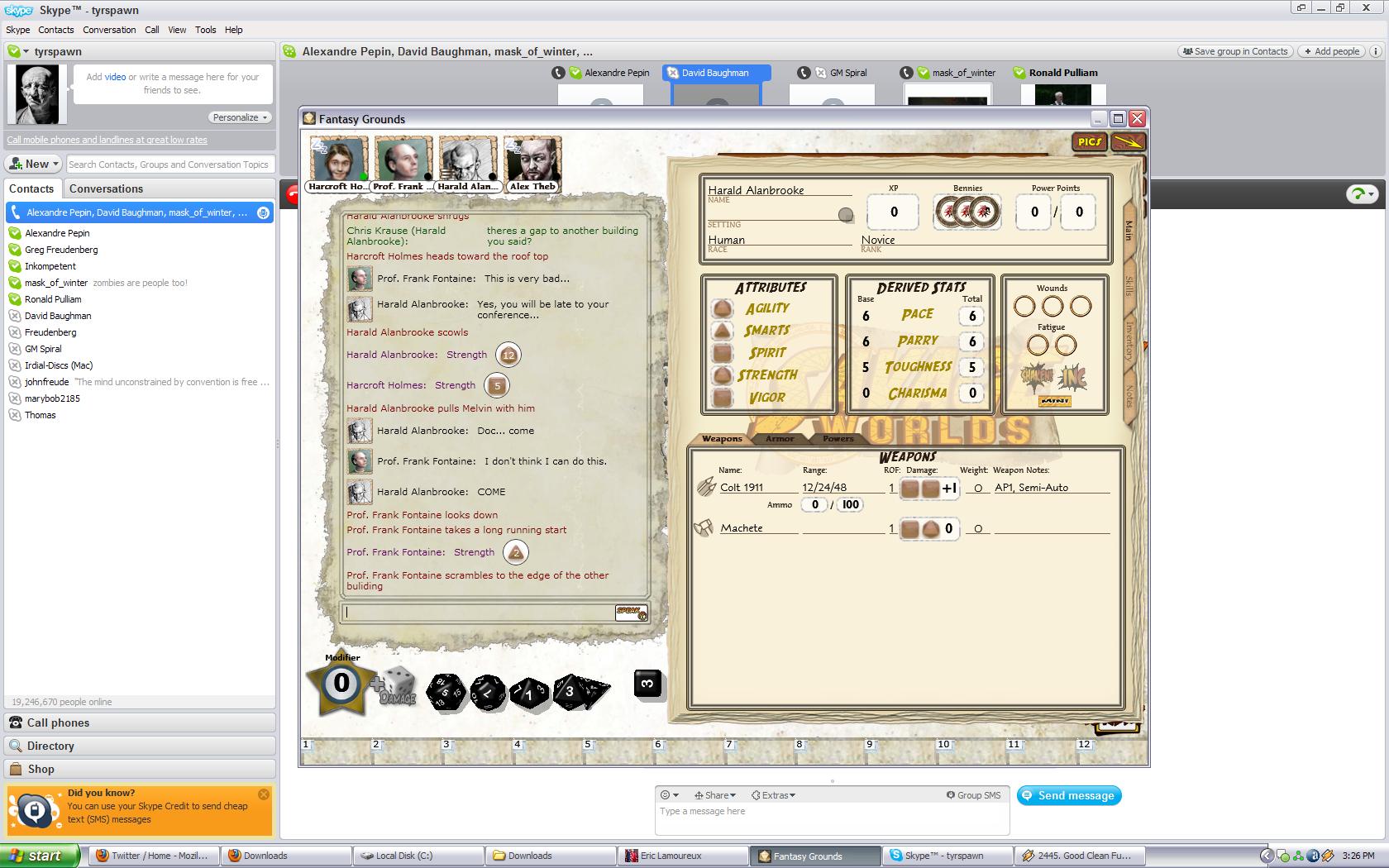This screenshot has width=1389, height=868.
Task: Expand the Directory section
Action: 140,746
